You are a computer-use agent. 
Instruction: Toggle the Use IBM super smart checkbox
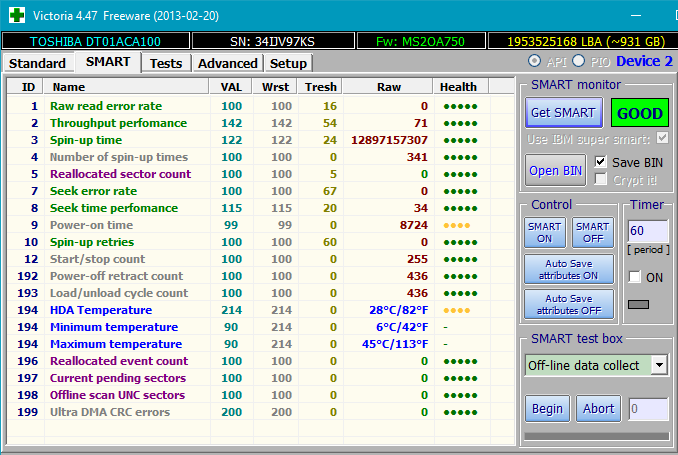click(x=662, y=138)
